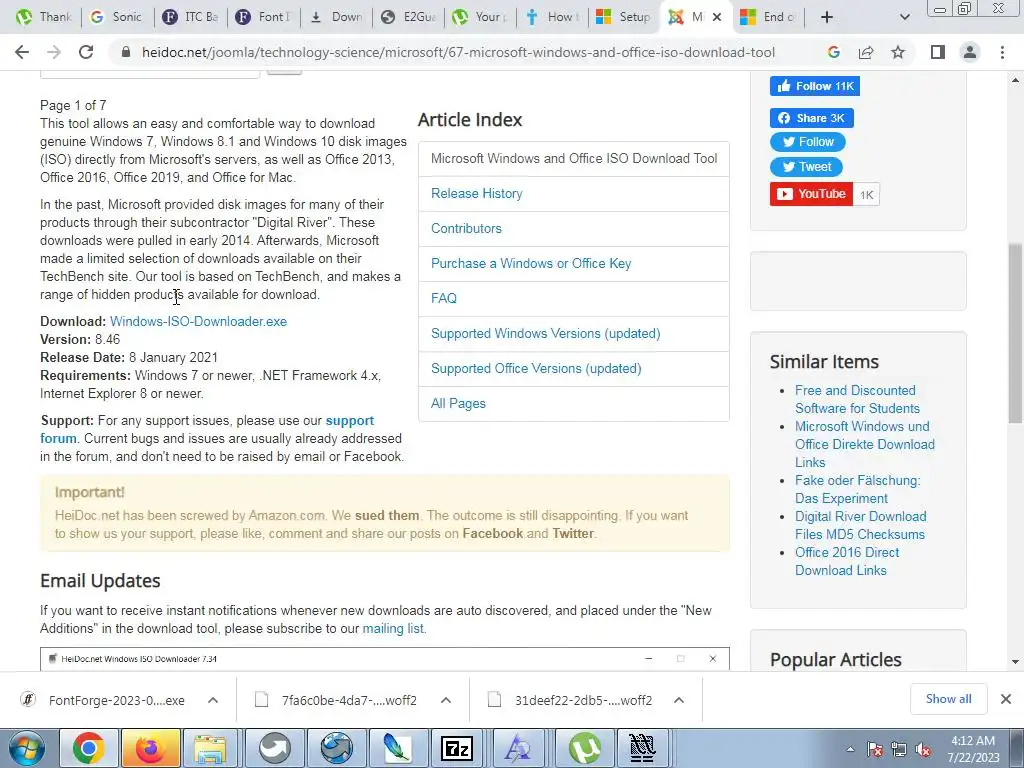Click the Tweet button

click(x=807, y=167)
